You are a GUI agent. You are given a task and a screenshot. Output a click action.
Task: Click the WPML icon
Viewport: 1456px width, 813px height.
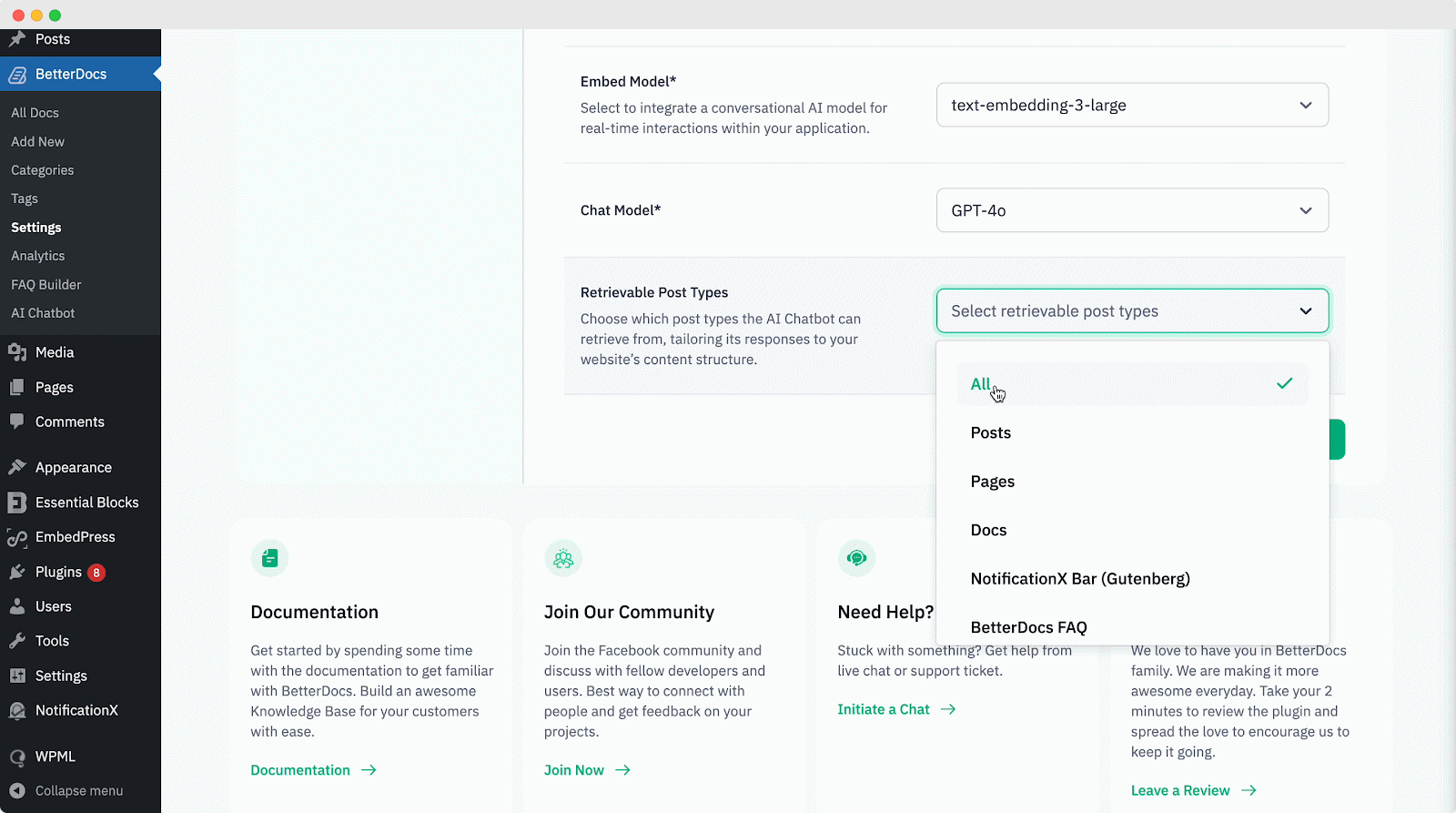tap(17, 757)
